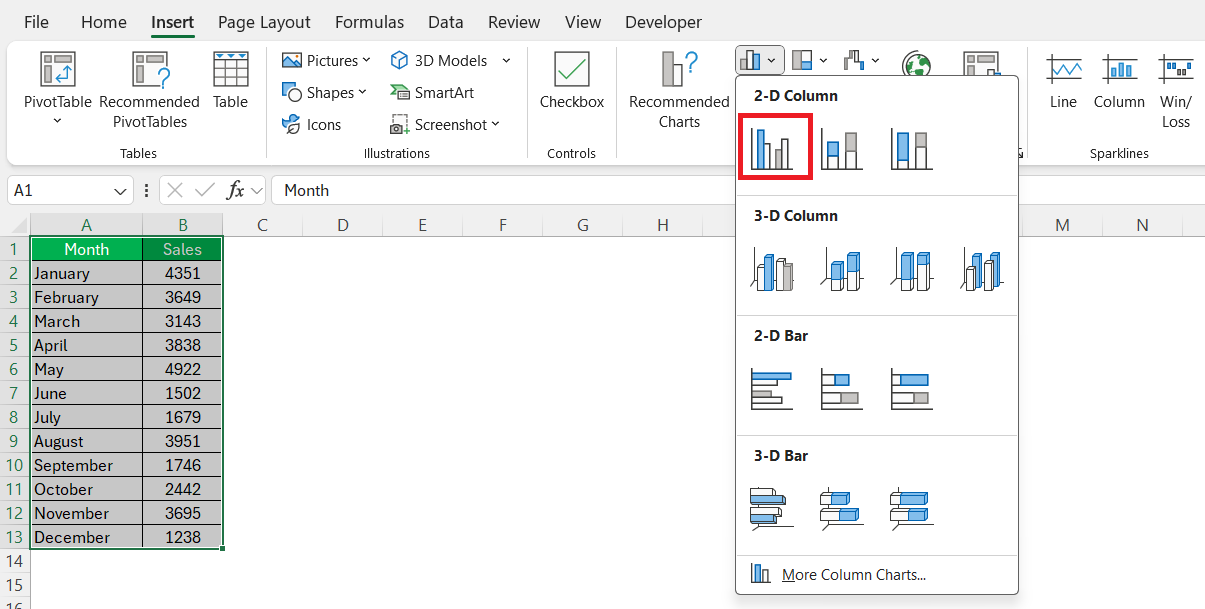
Task: Pick the 3-D 100% Stacked Bar chart
Action: coord(912,508)
